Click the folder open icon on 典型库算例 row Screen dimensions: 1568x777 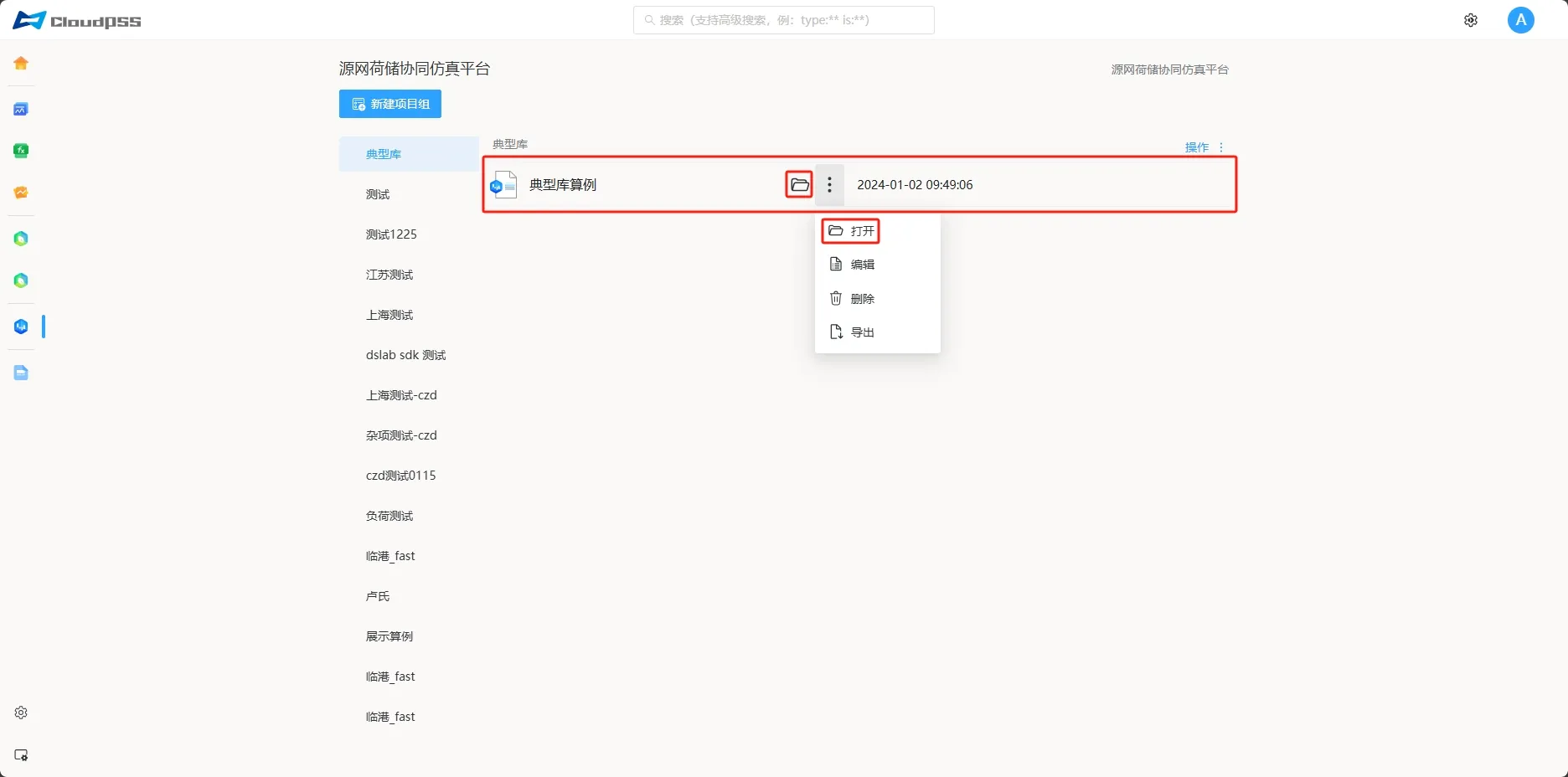click(x=800, y=185)
